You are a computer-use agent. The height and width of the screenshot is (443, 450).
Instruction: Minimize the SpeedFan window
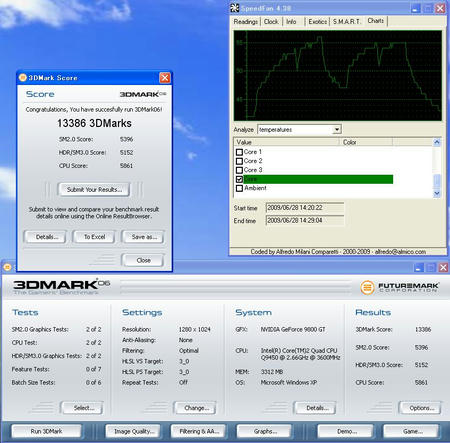(x=415, y=8)
